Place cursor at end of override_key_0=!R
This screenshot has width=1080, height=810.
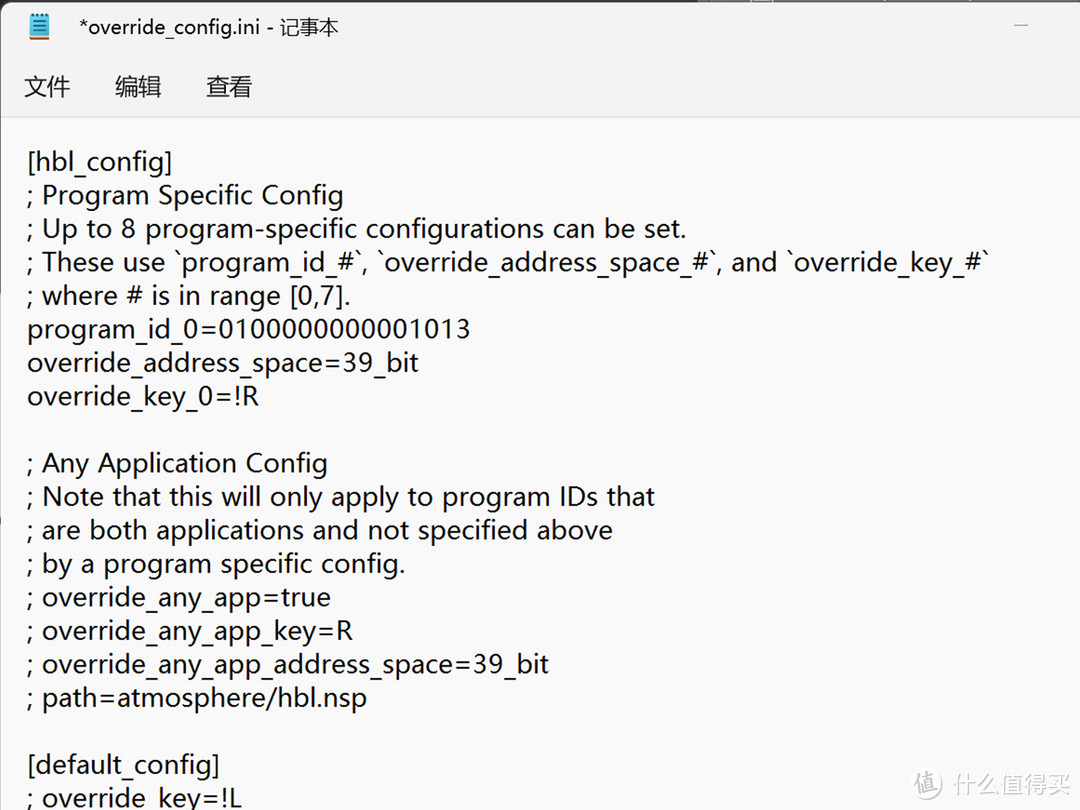[x=259, y=397]
